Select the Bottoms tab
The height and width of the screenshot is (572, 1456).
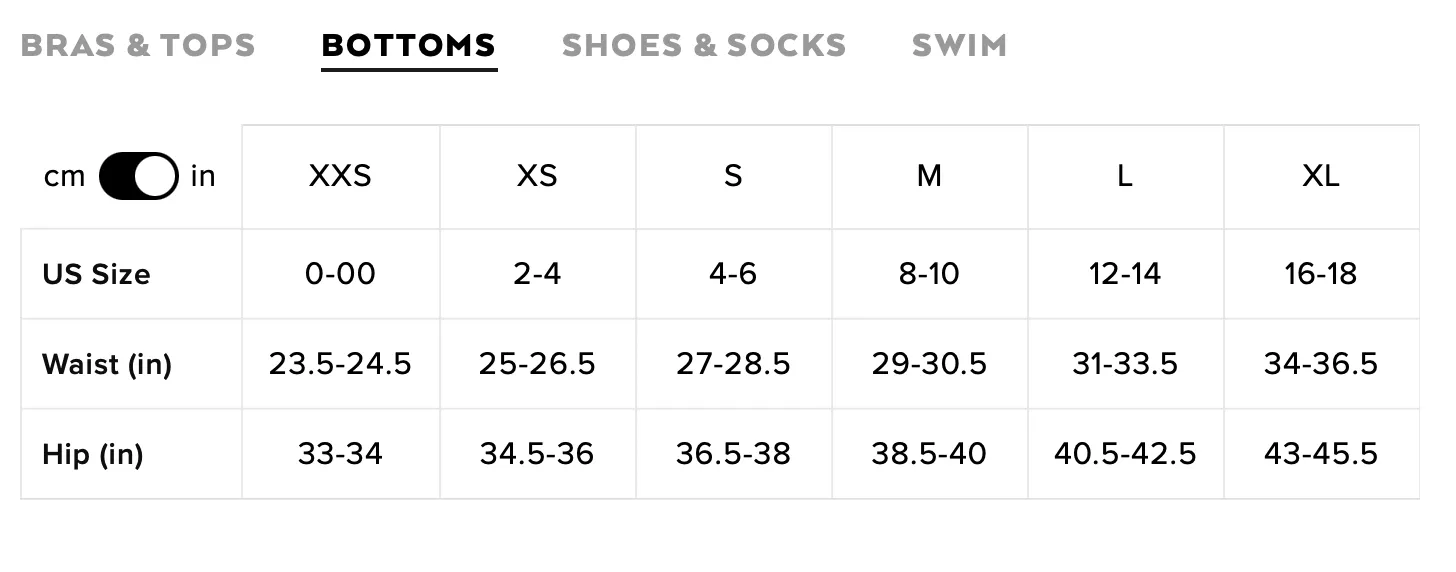(x=409, y=46)
